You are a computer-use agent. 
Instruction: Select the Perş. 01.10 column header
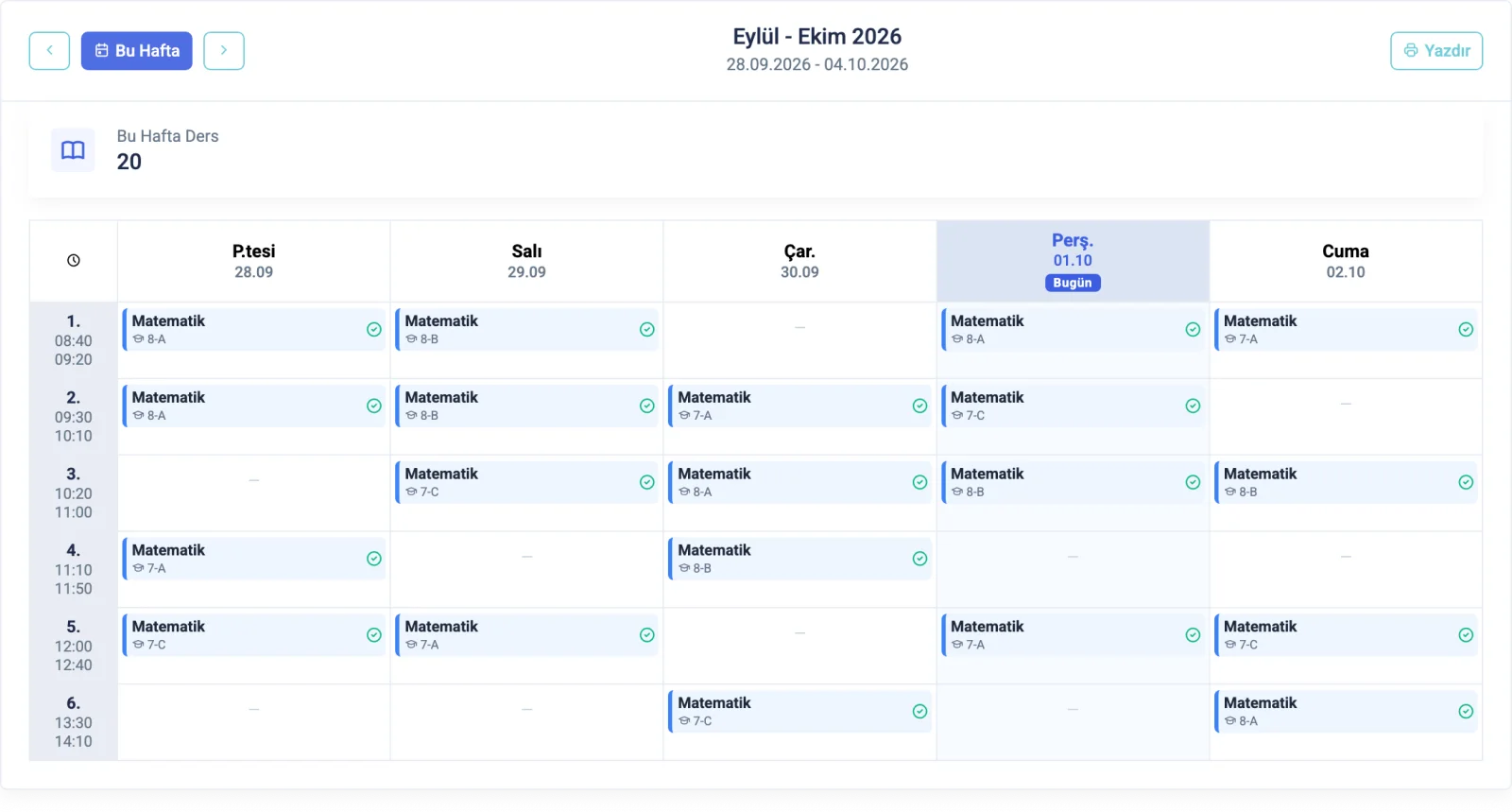click(x=1073, y=262)
